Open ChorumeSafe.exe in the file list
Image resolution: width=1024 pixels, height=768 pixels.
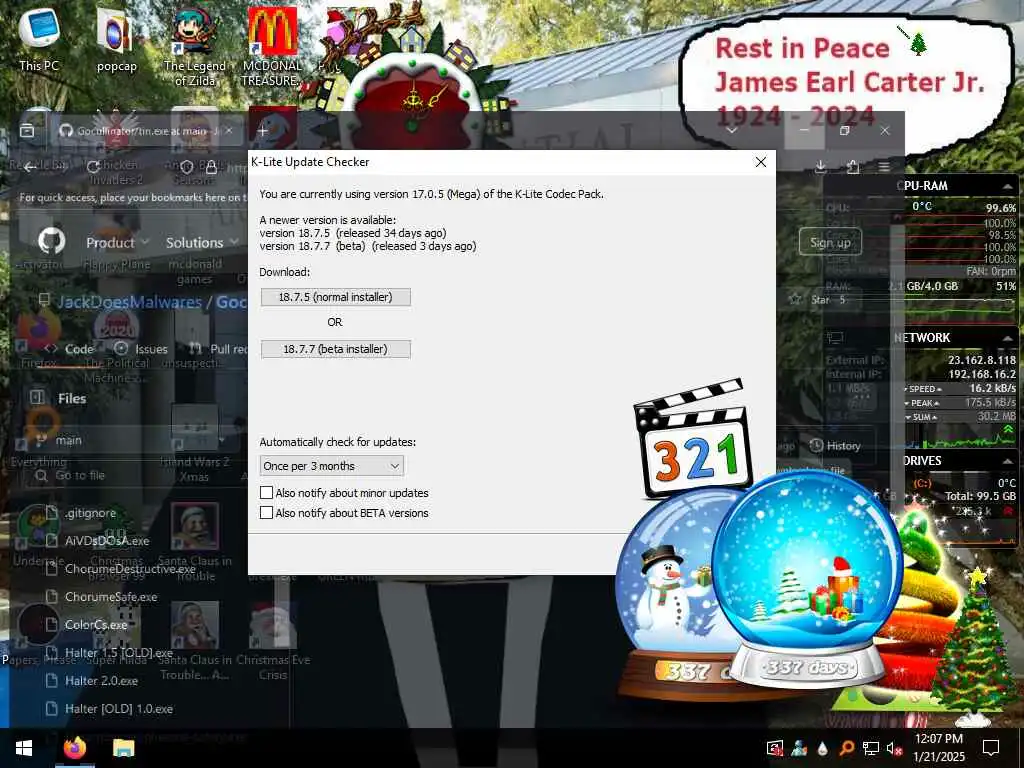(111, 597)
